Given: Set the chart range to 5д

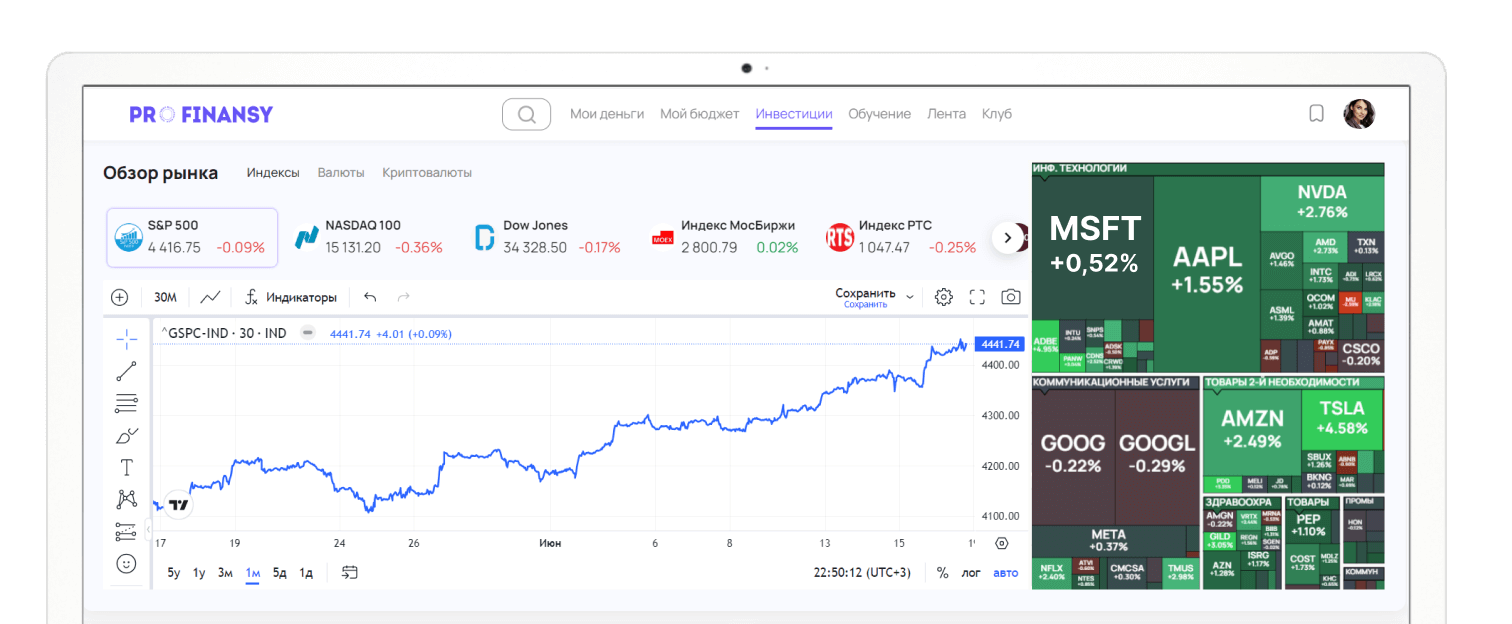Looking at the screenshot, I should (280, 573).
